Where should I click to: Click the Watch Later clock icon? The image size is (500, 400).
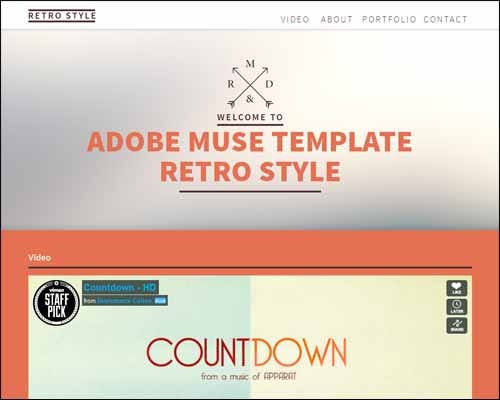(x=457, y=307)
